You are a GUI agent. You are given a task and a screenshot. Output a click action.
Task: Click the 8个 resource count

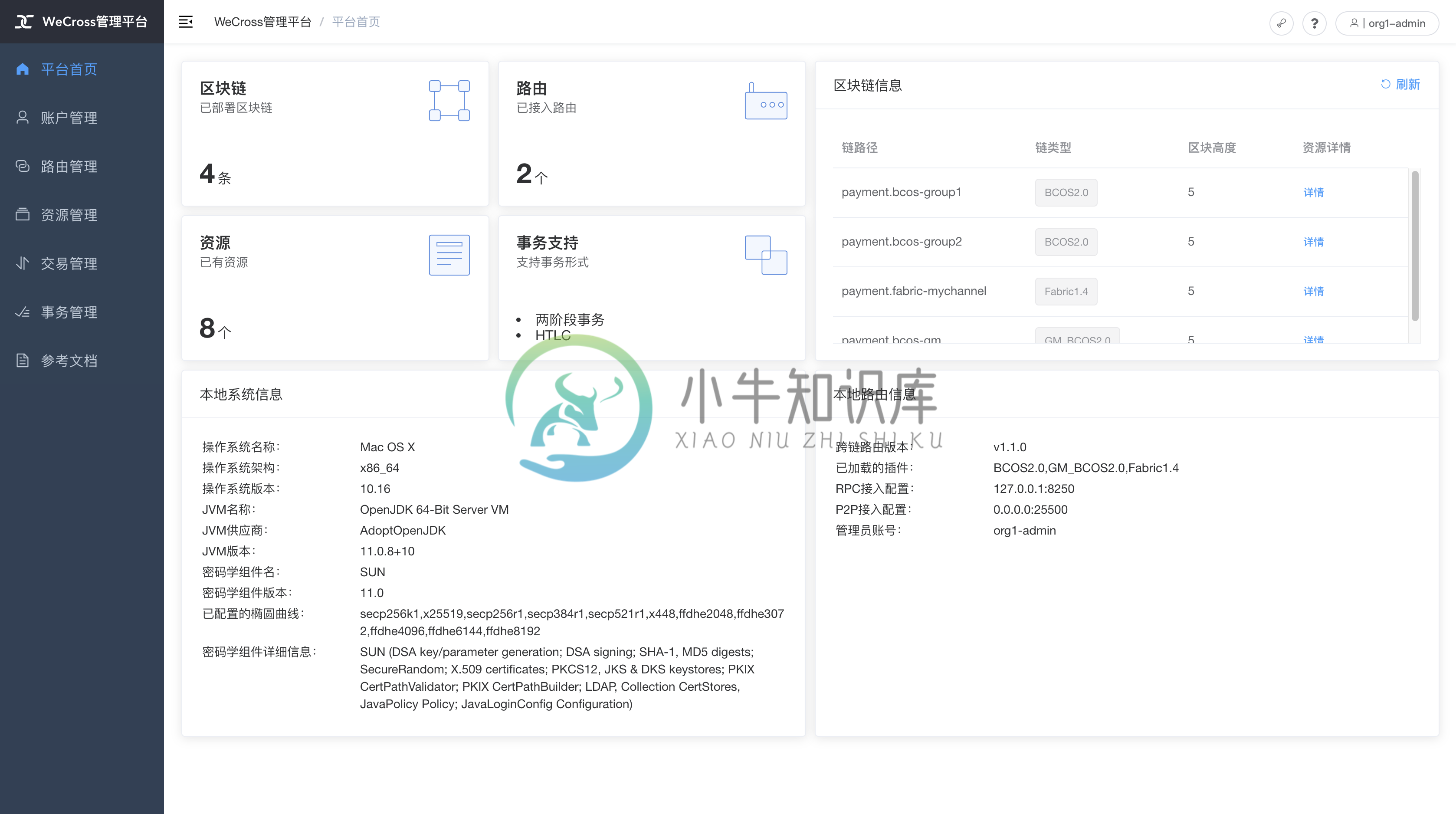pos(215,328)
